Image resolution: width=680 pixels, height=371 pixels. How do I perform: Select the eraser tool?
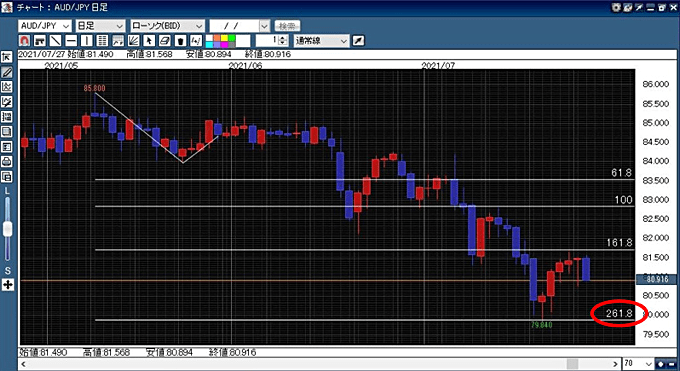click(165, 41)
